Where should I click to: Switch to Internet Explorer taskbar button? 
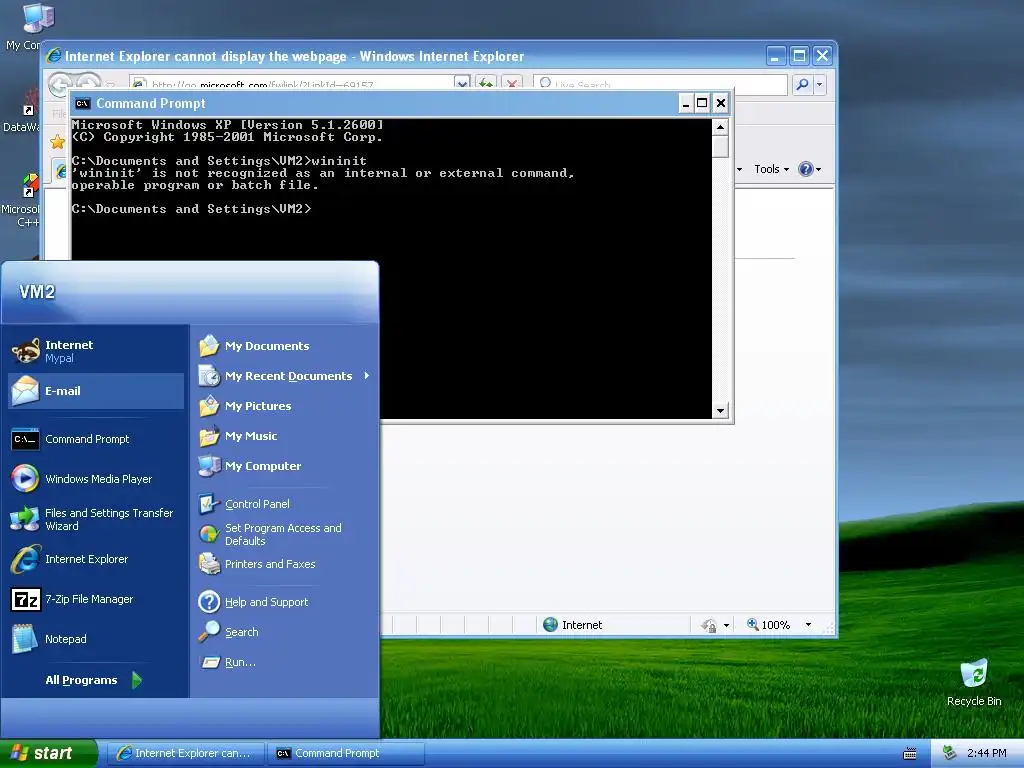coord(186,753)
